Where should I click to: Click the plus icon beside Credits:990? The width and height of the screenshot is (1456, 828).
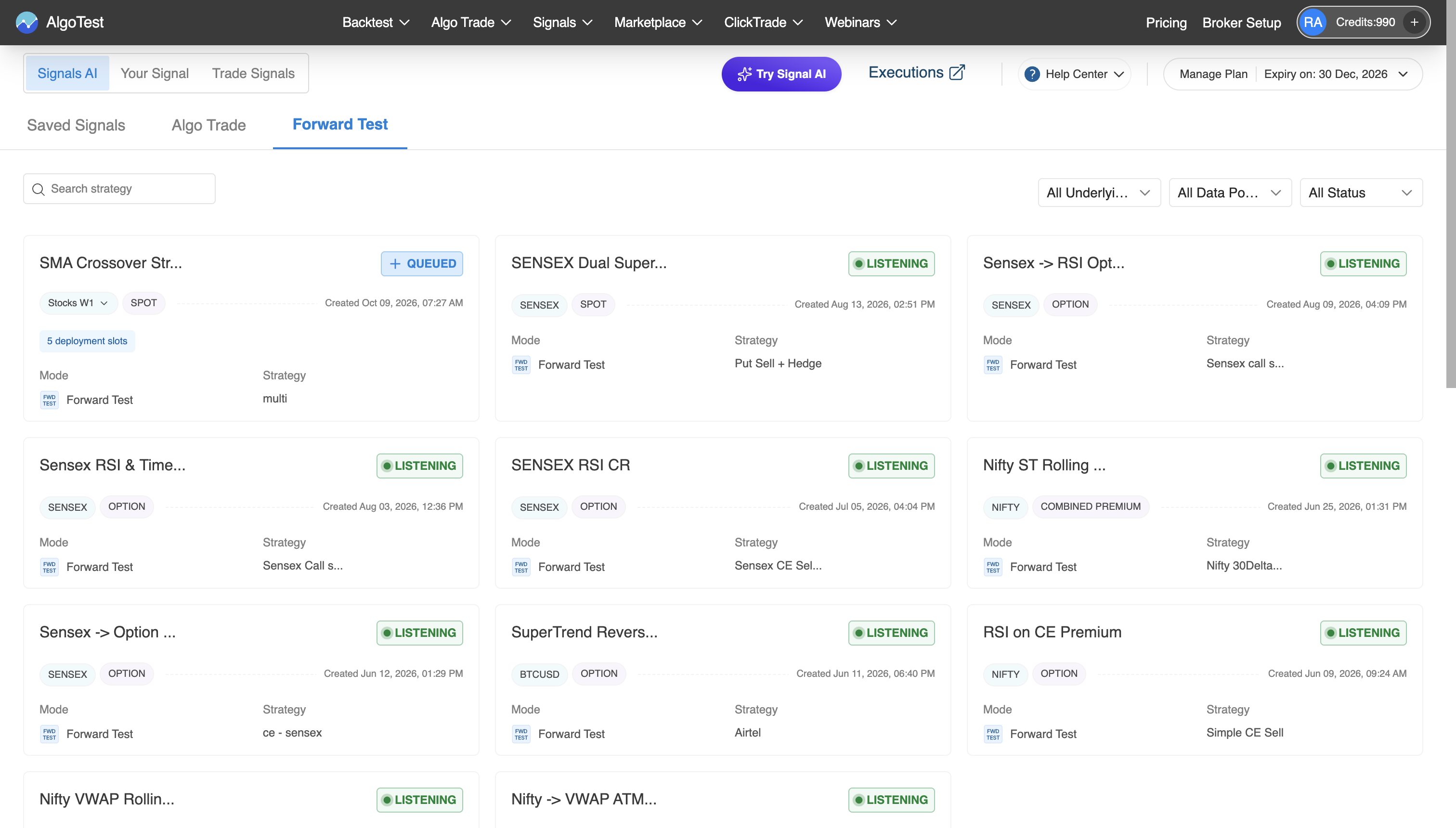[1414, 22]
